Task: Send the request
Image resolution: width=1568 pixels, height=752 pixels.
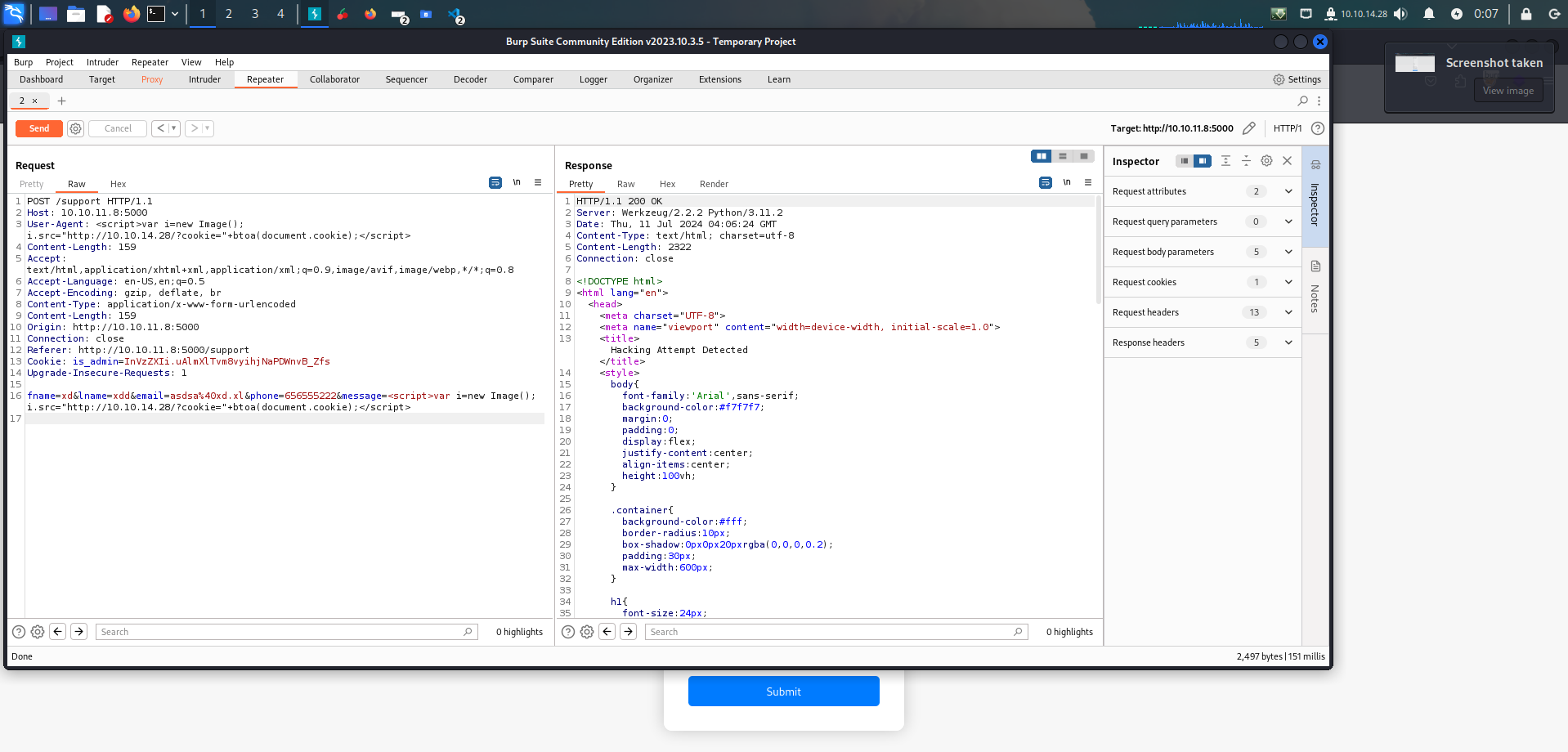Action: point(39,128)
